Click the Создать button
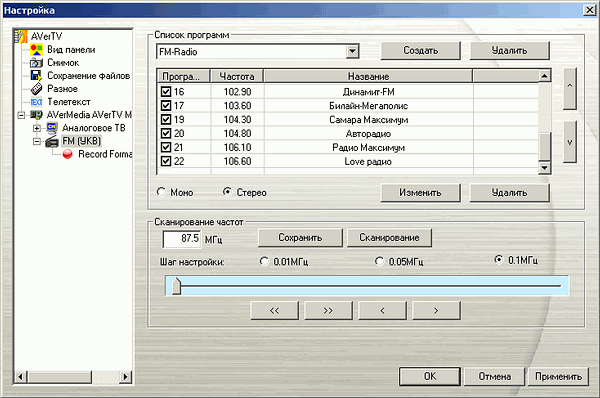The height and width of the screenshot is (398, 600). point(421,51)
